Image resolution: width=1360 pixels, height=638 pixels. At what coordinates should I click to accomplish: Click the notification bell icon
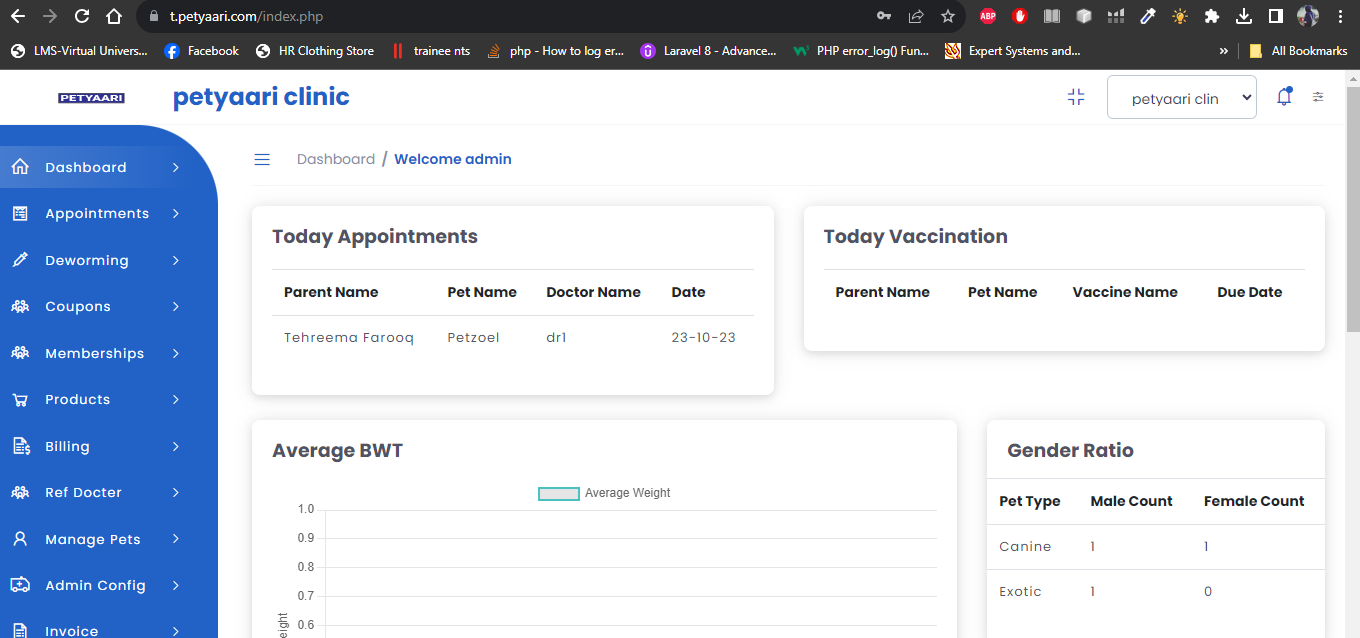pyautogui.click(x=1284, y=97)
